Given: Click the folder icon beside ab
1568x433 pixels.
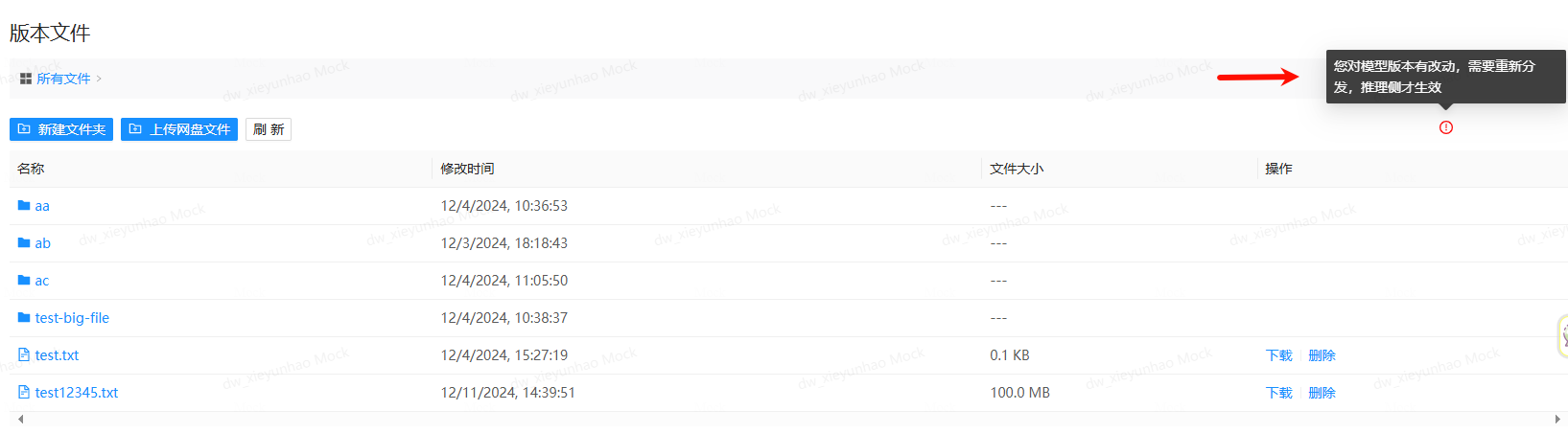Looking at the screenshot, I should (x=24, y=243).
